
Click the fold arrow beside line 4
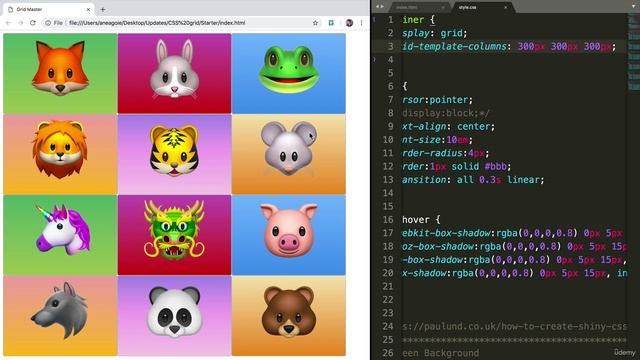pyautogui.click(x=374, y=60)
